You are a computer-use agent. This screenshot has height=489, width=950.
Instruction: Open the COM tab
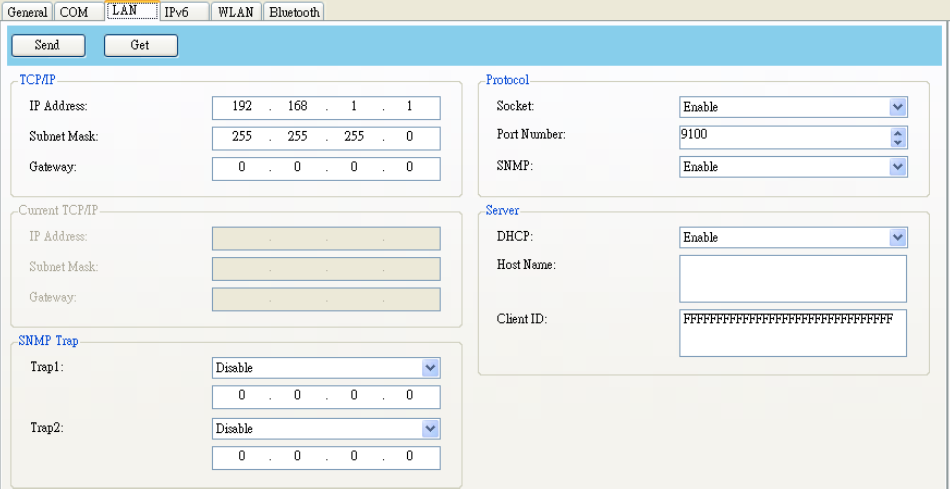[x=79, y=12]
